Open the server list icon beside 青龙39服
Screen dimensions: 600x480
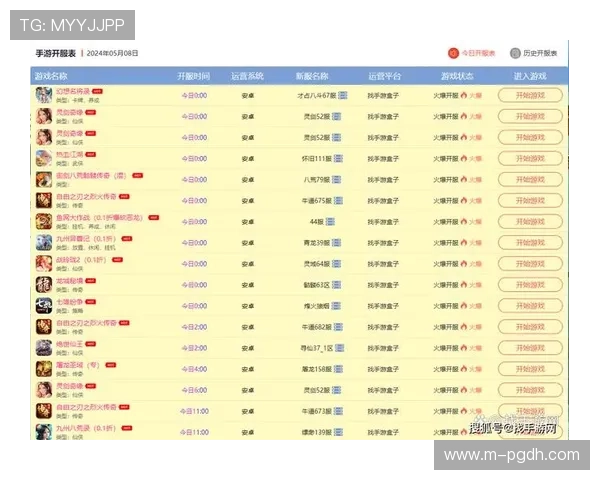(x=336, y=243)
